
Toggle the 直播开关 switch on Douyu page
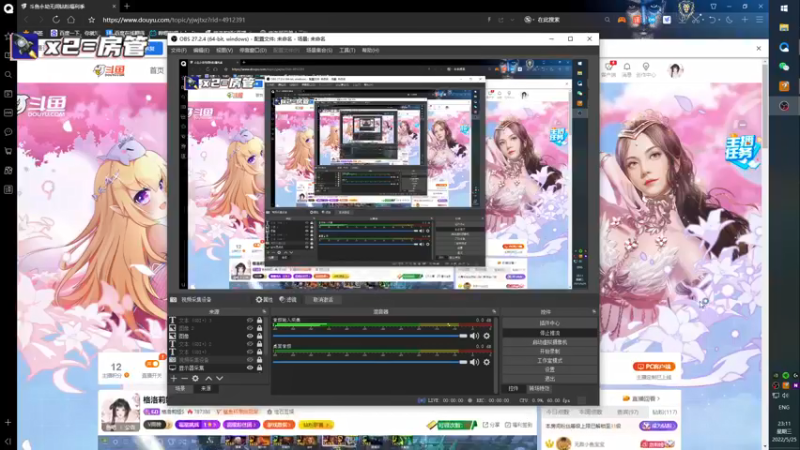(x=152, y=364)
